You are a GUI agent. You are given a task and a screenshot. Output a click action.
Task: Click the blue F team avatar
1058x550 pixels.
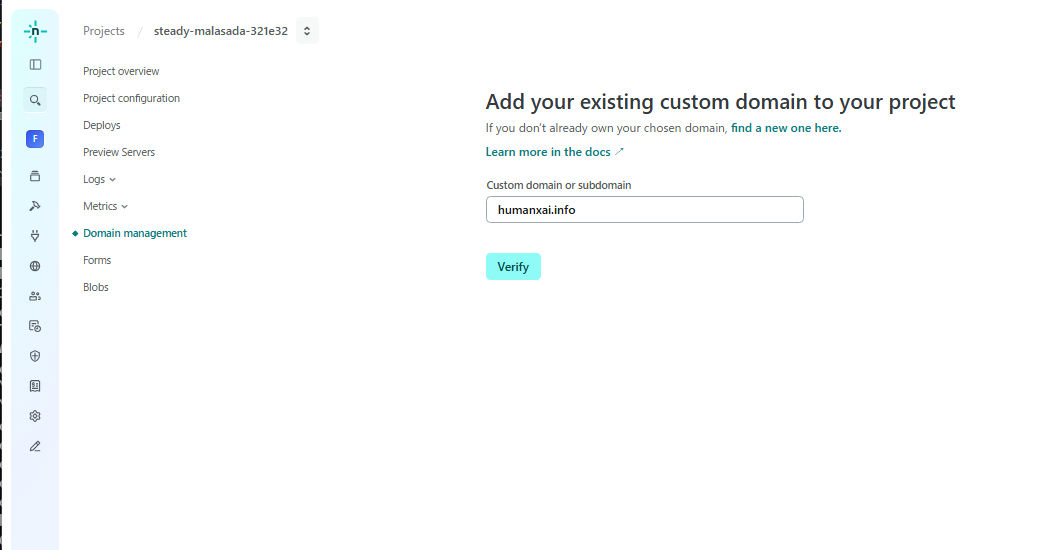pos(35,139)
